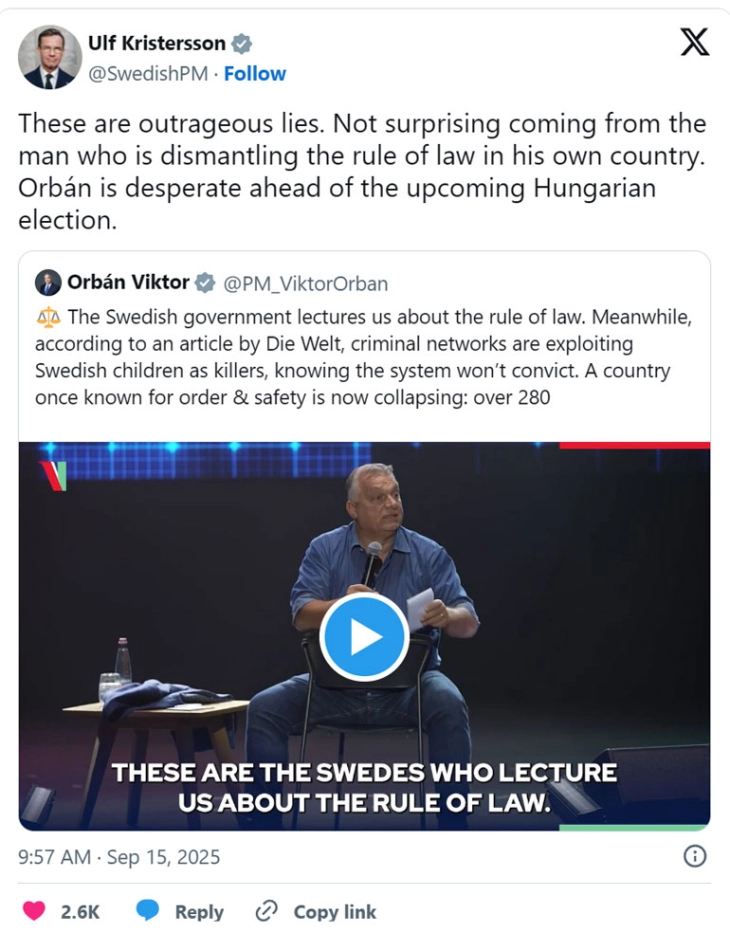Click the reply speech bubble icon
Screen dimensions: 730x932
point(148,911)
